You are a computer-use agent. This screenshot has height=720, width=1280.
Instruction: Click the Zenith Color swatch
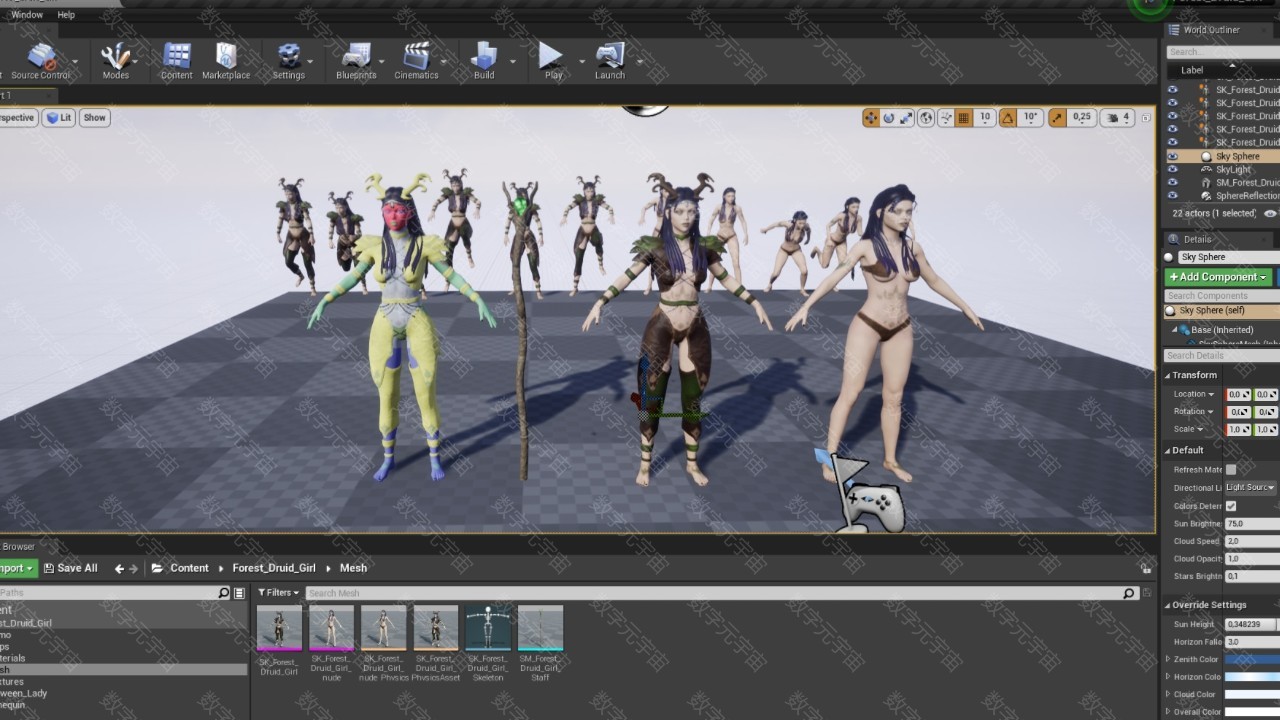click(x=1252, y=660)
